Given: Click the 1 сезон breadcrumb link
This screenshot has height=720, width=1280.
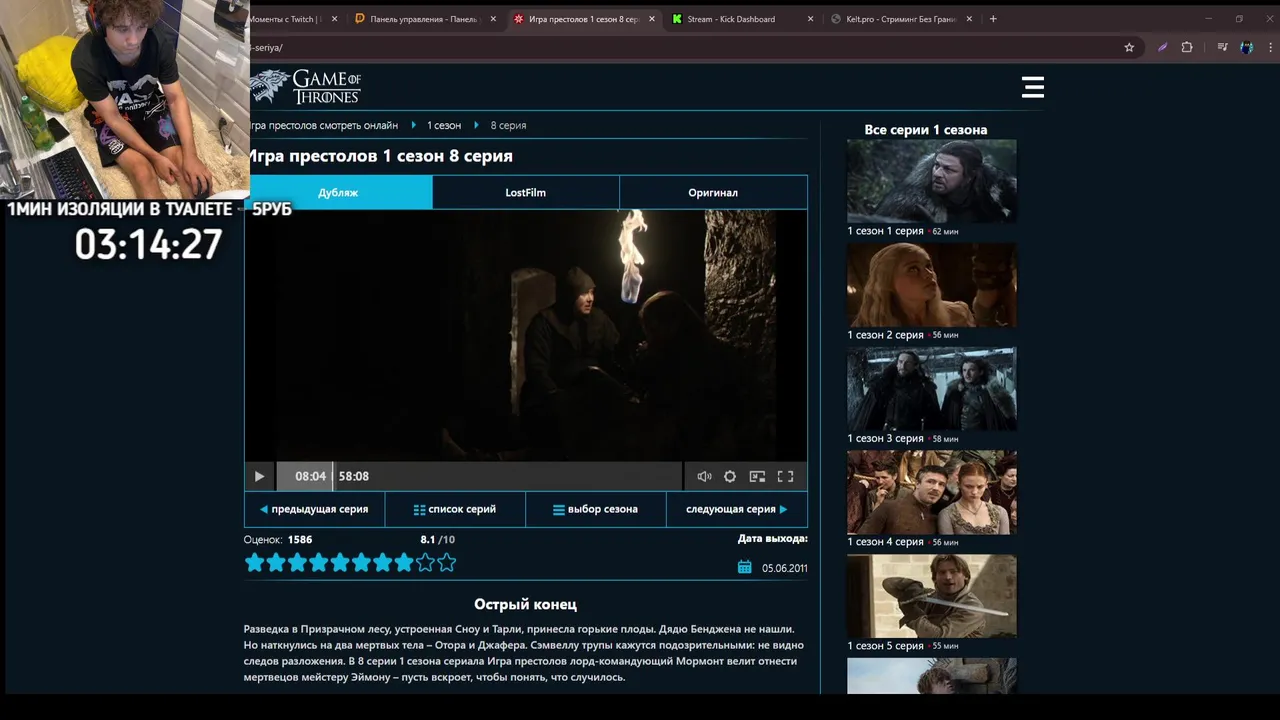Looking at the screenshot, I should click(x=444, y=125).
